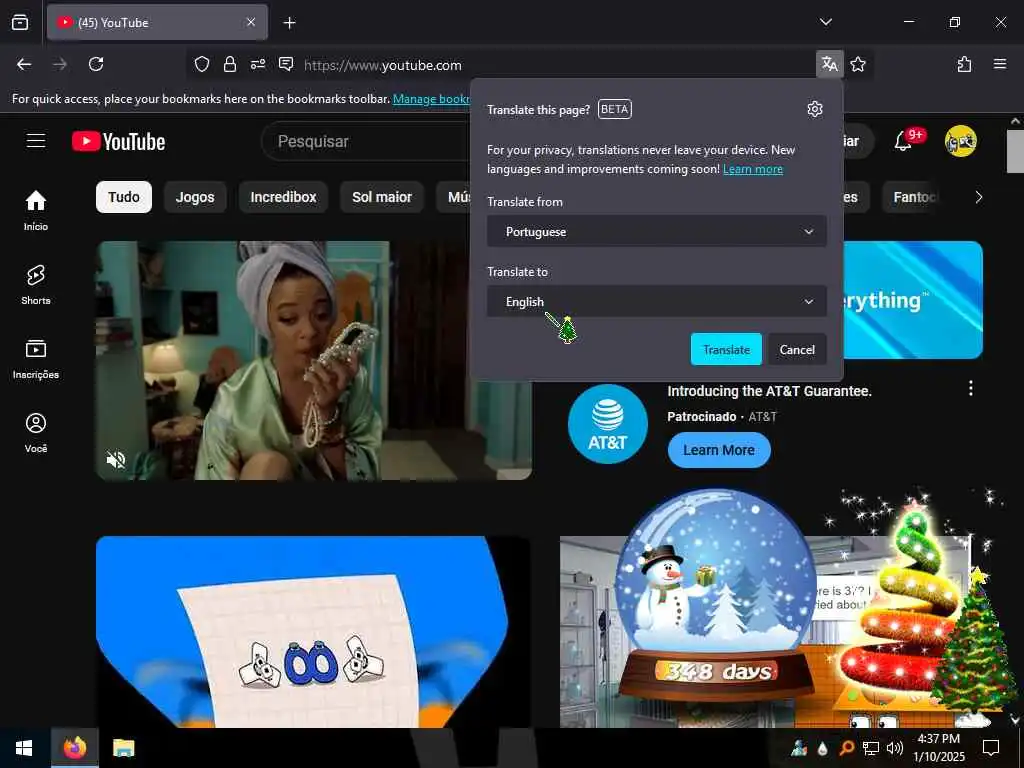Open the Translate from Portuguese dropdown
The width and height of the screenshot is (1024, 768).
pyautogui.click(x=656, y=232)
